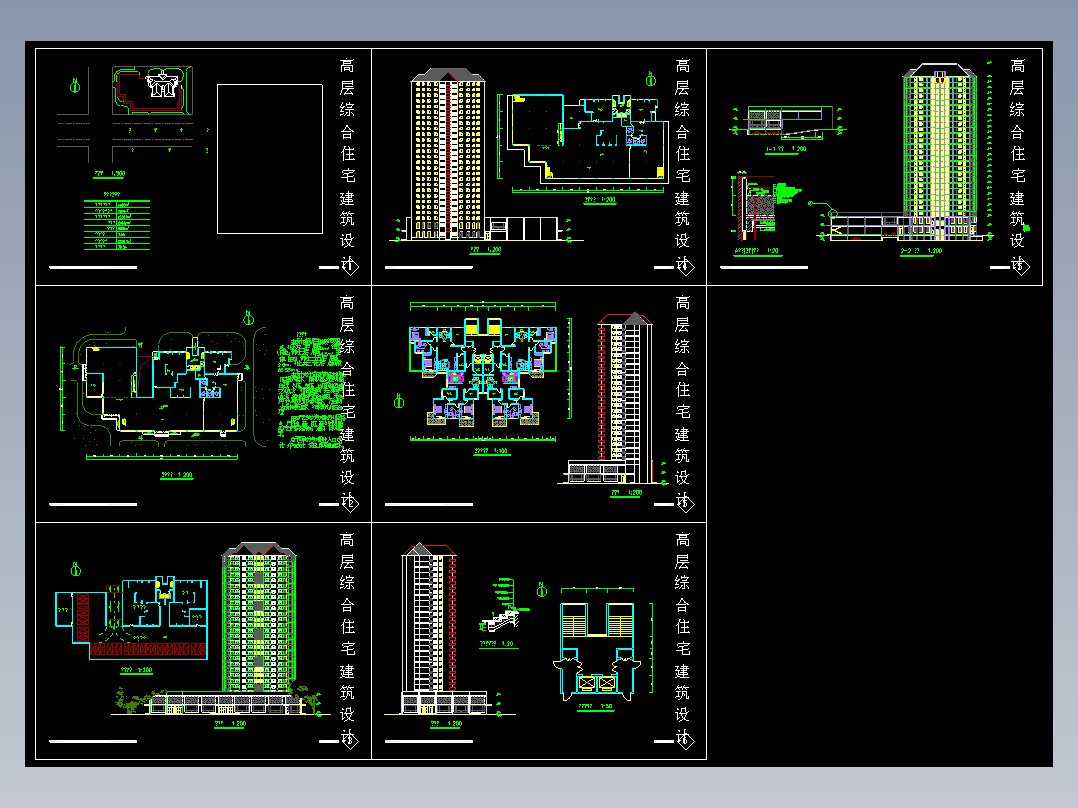Select the 2-2 tower section with the yellow core
The image size is (1078, 808).
pos(940,151)
